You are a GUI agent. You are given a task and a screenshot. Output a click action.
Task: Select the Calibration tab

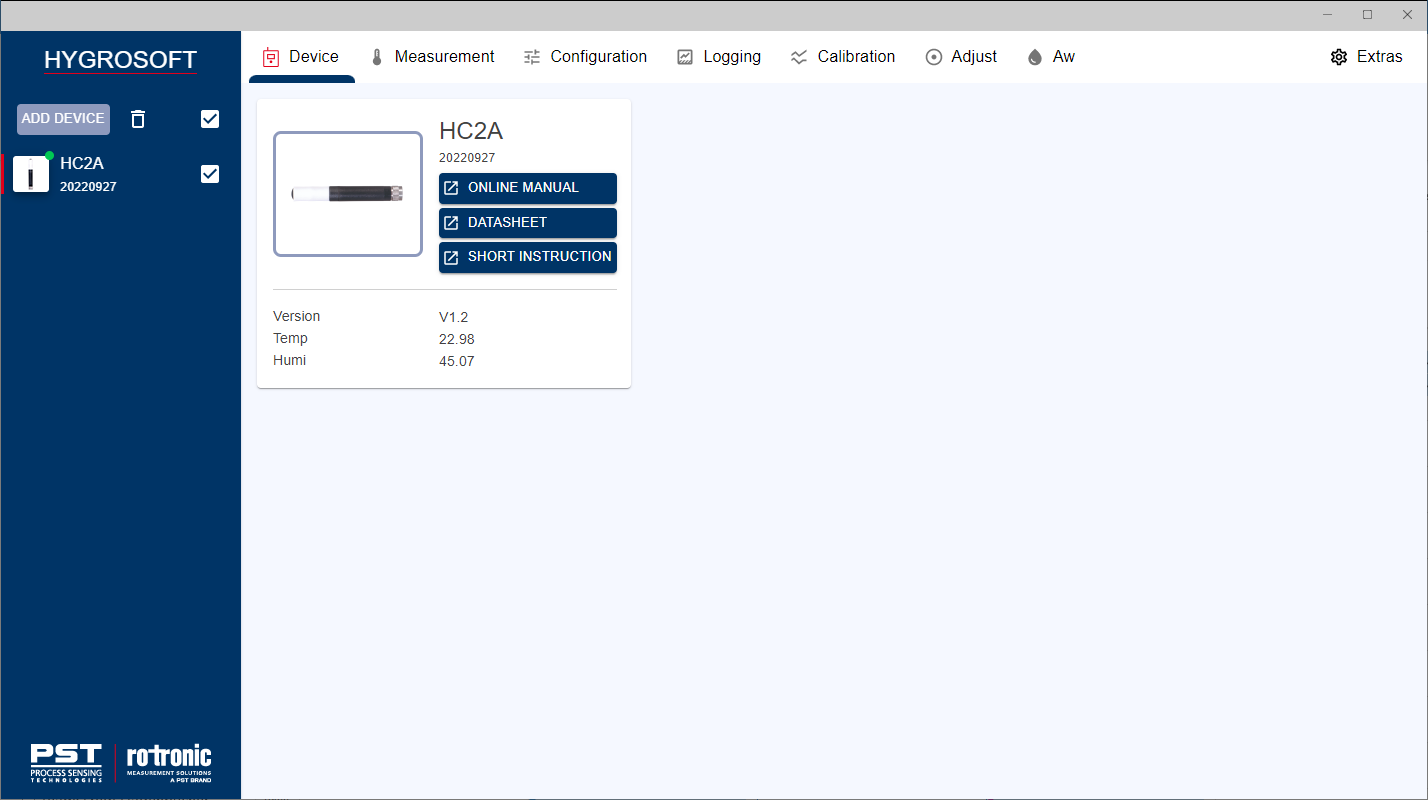click(842, 57)
